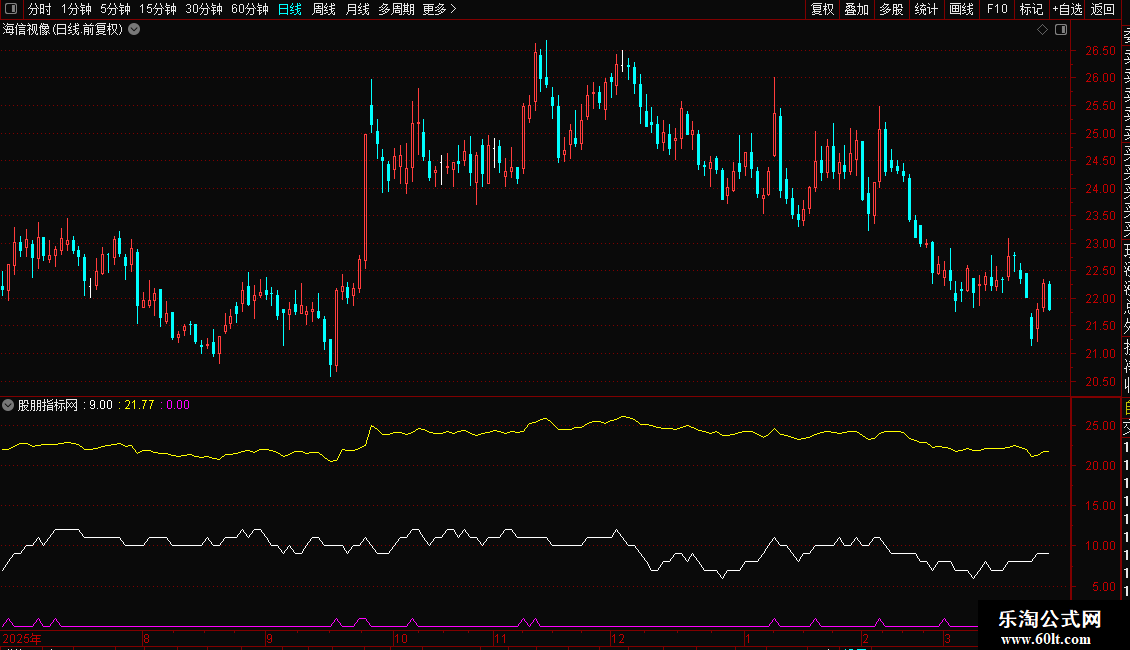
Task: Open the 股朋指标网 indicator dropdown
Action: [x=8, y=405]
